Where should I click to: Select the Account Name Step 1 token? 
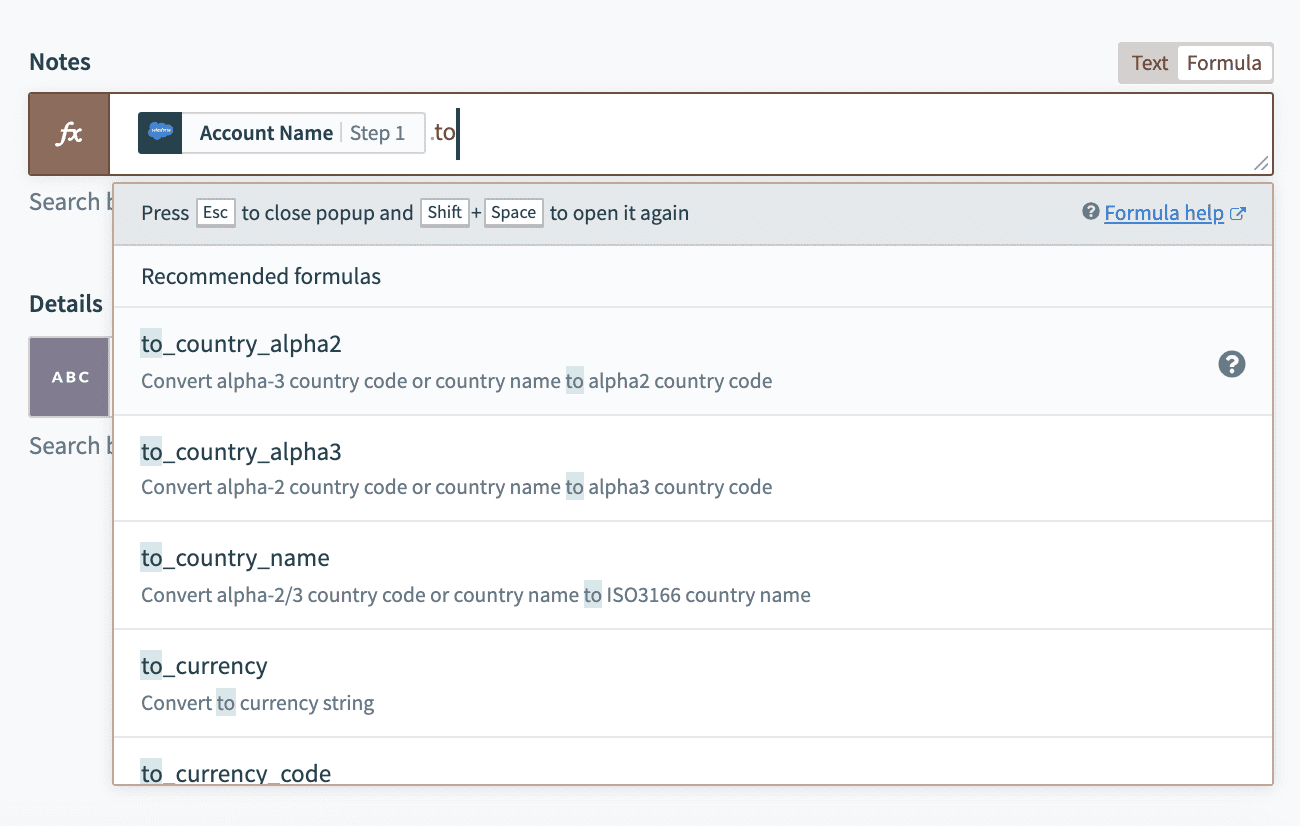click(x=281, y=132)
